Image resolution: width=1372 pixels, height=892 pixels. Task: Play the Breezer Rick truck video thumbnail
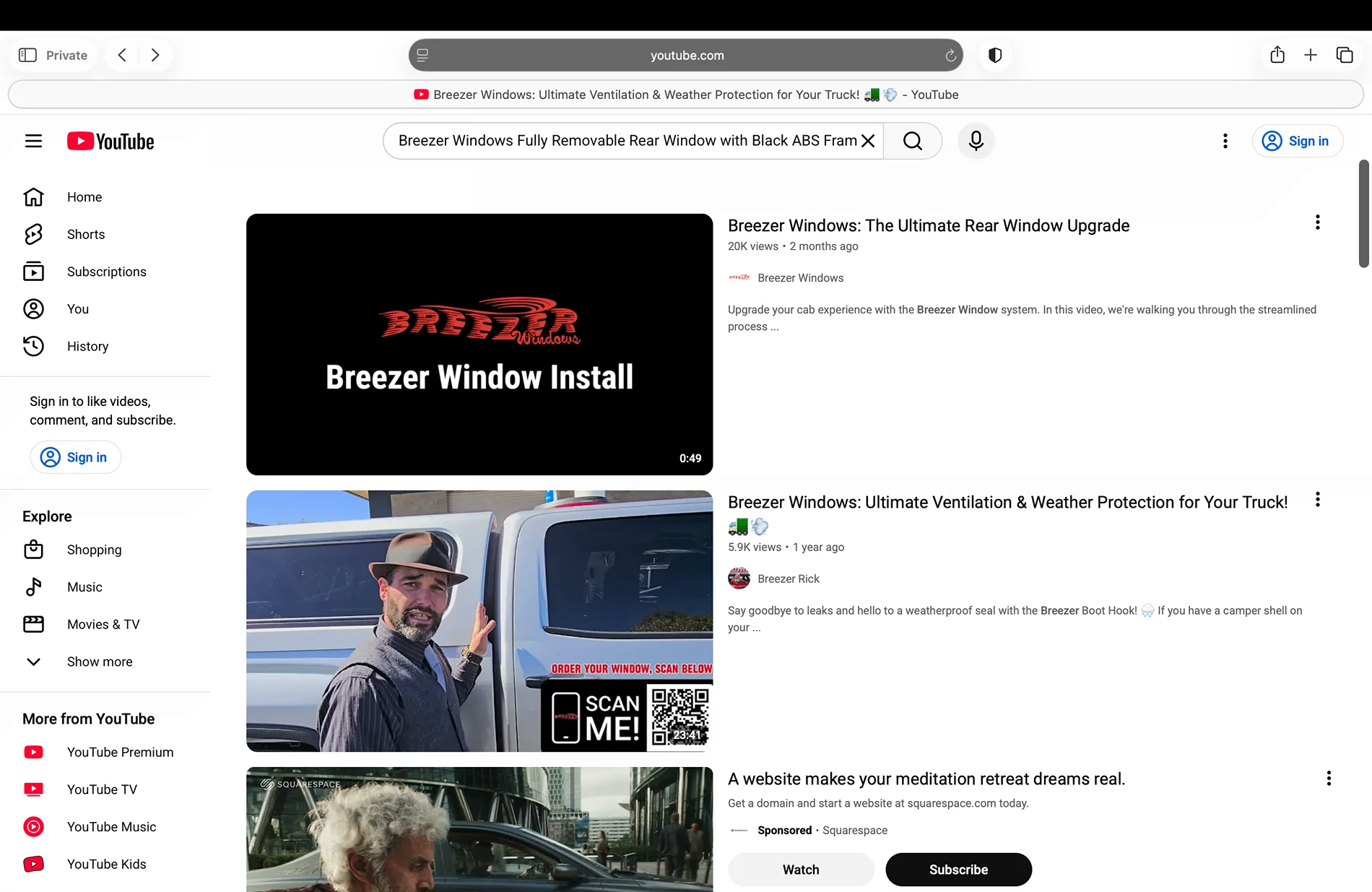479,621
